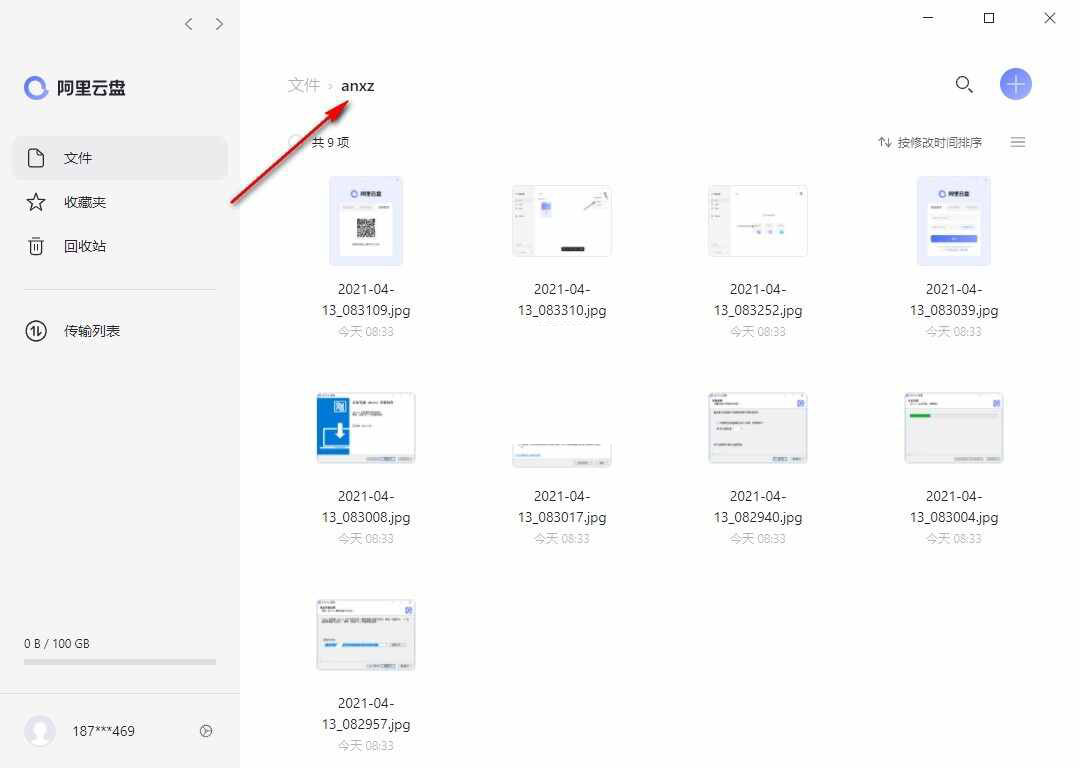Click the 文件 breadcrumb link
Screen dimensions: 1080x768
(304, 85)
